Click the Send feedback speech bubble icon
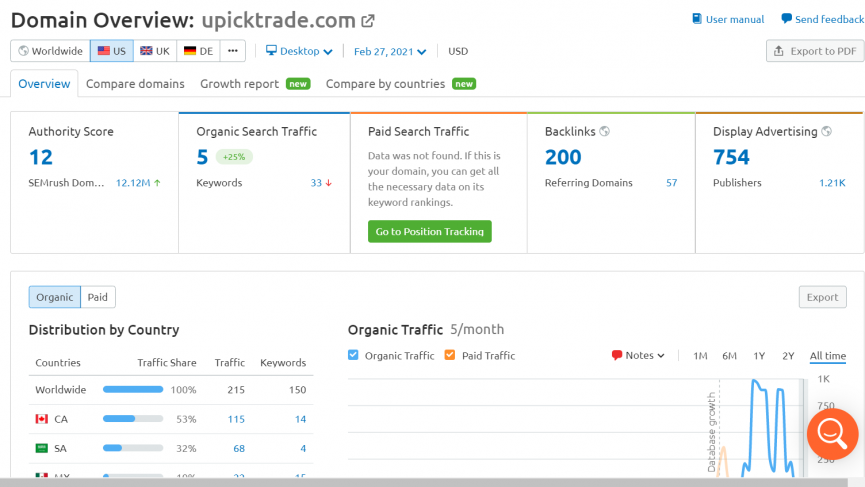Screen dimensions: 865x487 point(786,19)
